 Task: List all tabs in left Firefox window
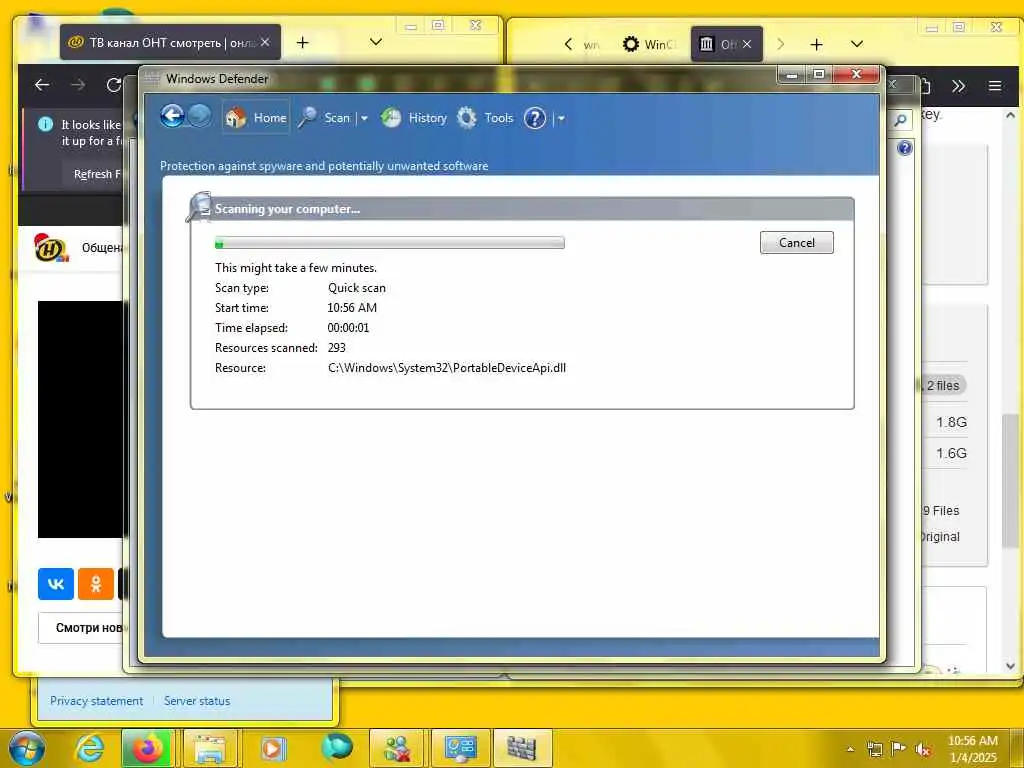pos(376,42)
